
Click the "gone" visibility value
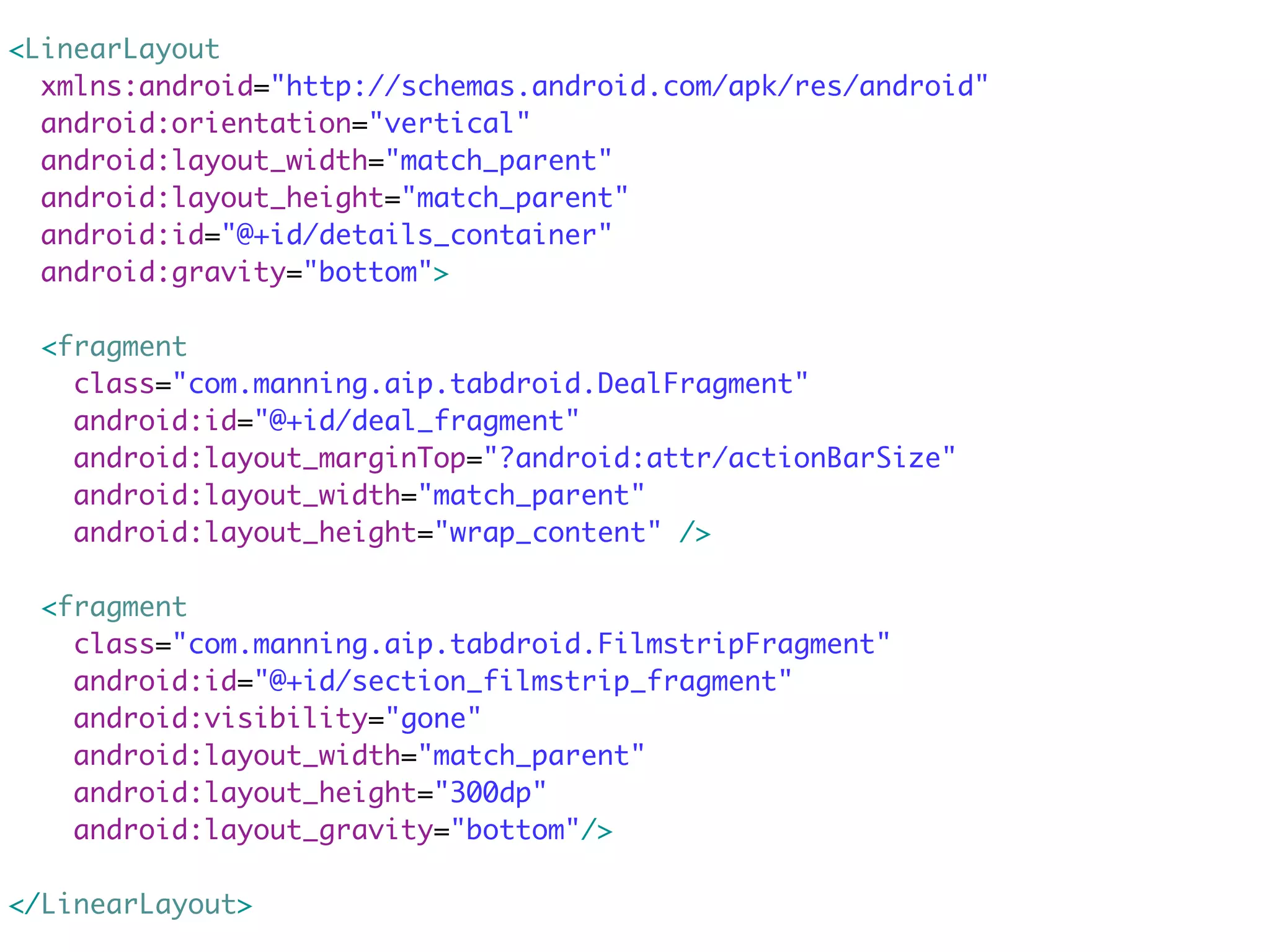pyautogui.click(x=433, y=720)
